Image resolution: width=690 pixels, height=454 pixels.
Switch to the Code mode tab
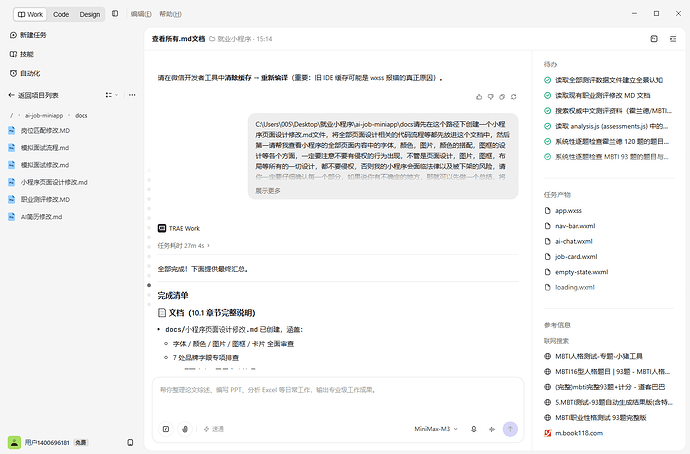61,14
